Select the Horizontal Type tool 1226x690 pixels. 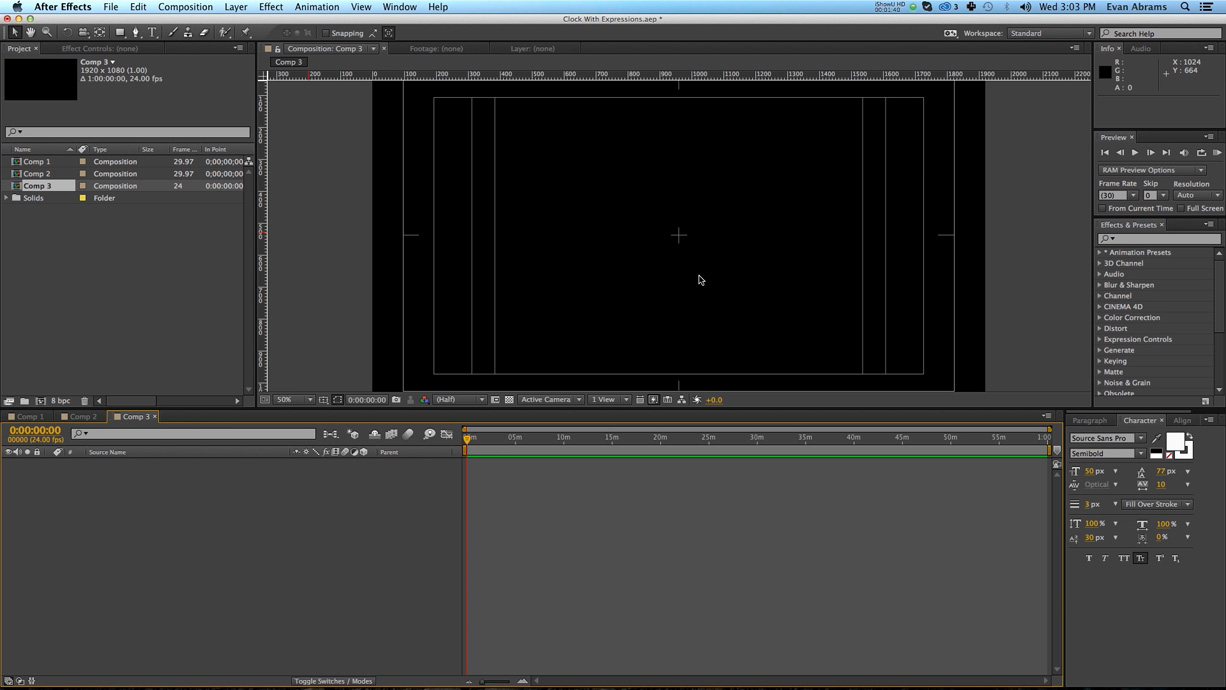point(153,31)
